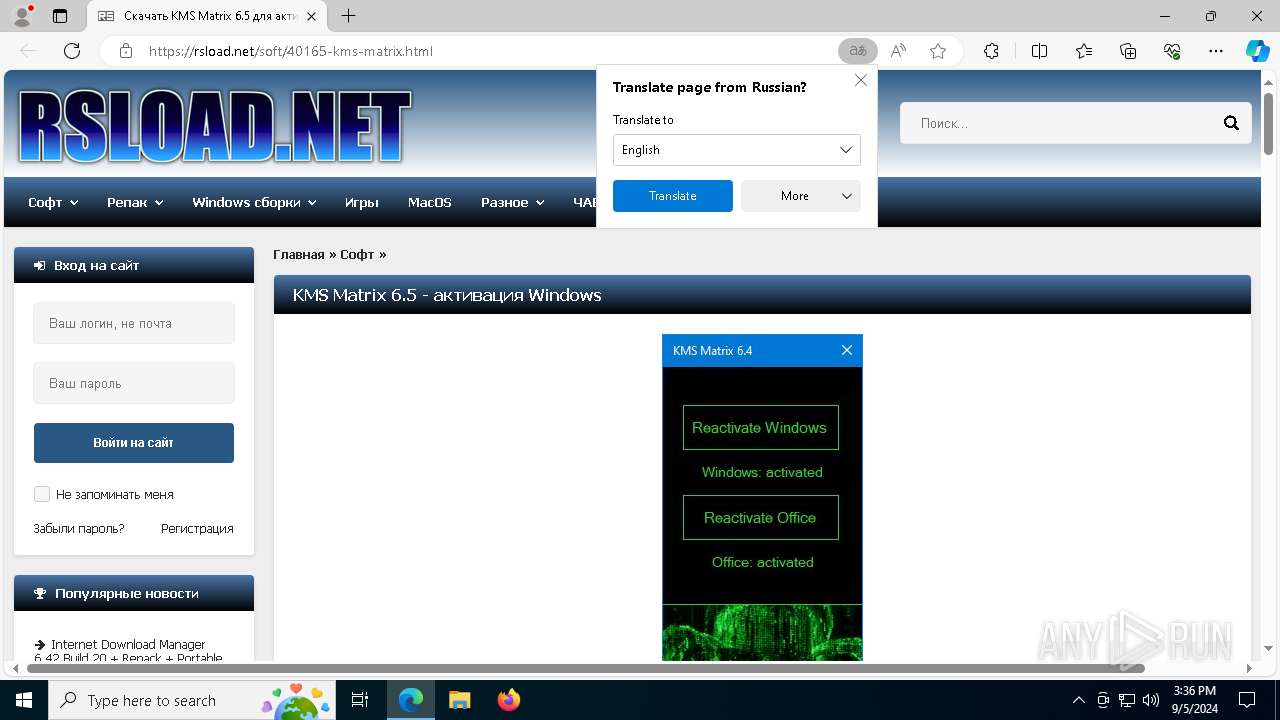Screen dimensions: 1280x720
Task: Open the tab actions menu icon
Action: (60, 16)
